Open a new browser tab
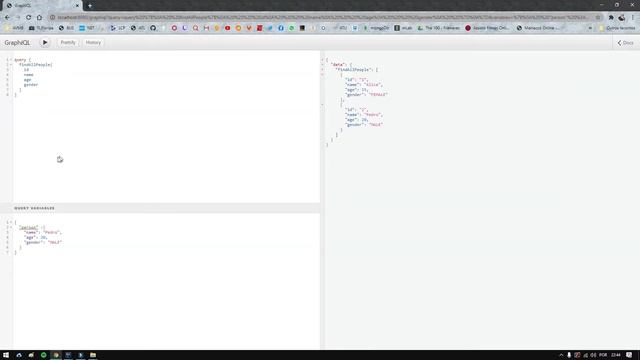Screen dimensions: 640x360 point(90,6)
